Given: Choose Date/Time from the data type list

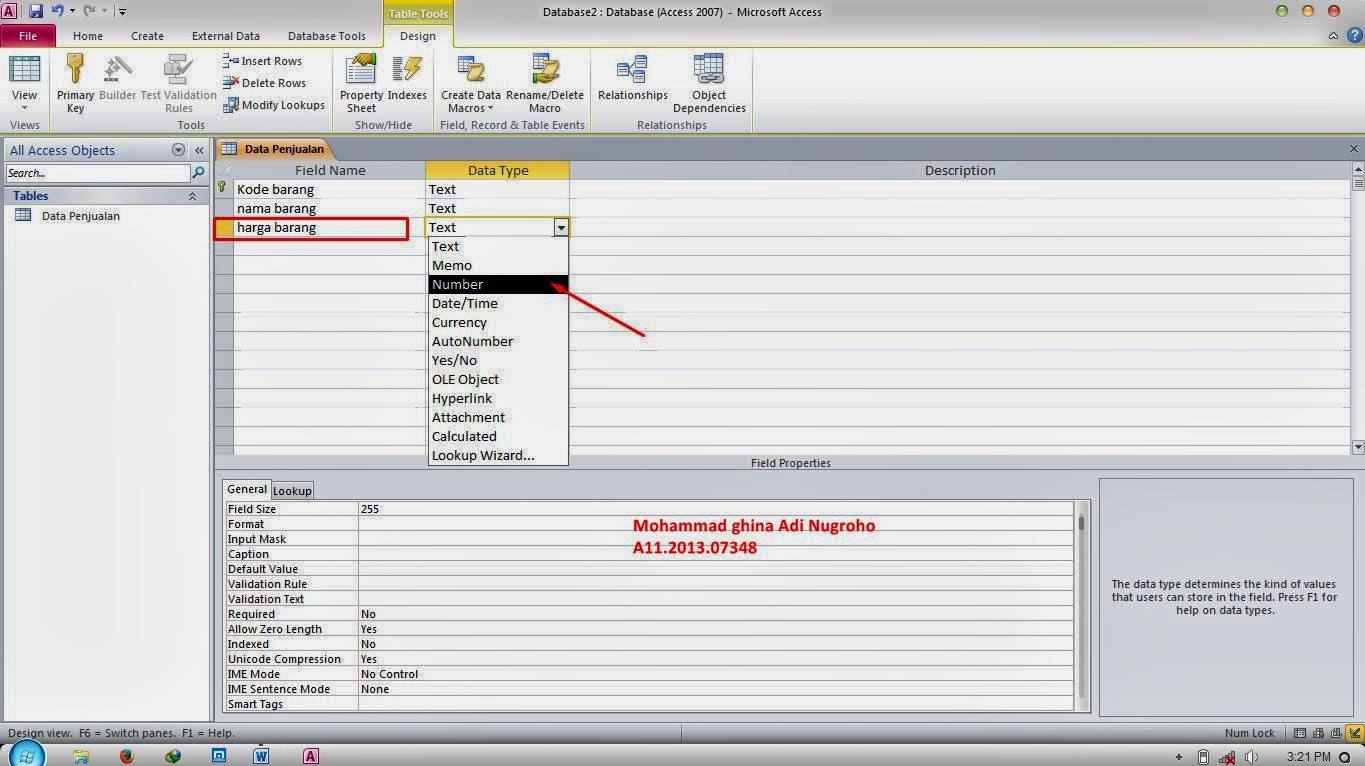Looking at the screenshot, I should (x=498, y=303).
